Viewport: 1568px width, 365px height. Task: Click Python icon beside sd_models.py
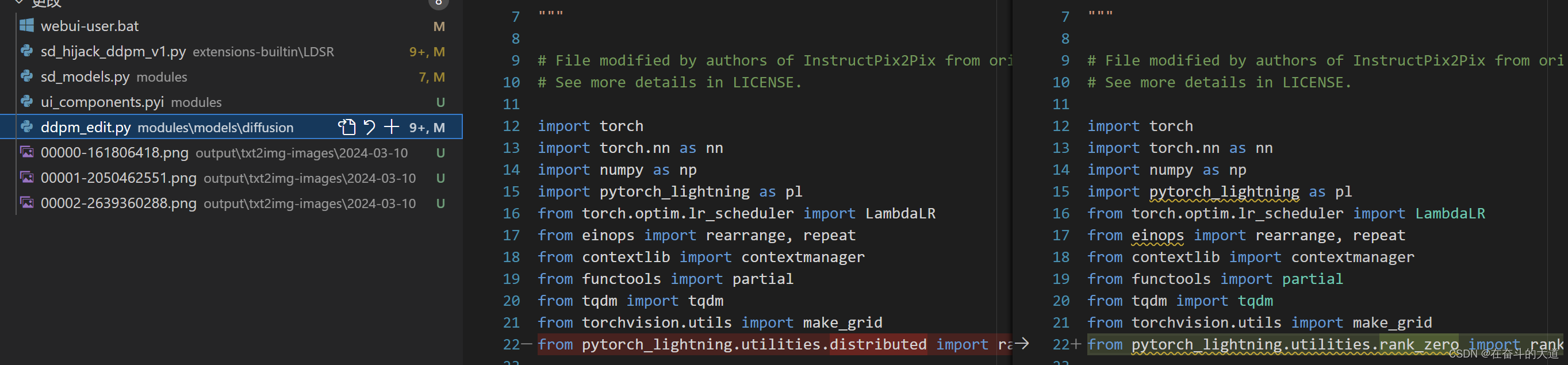point(27,76)
